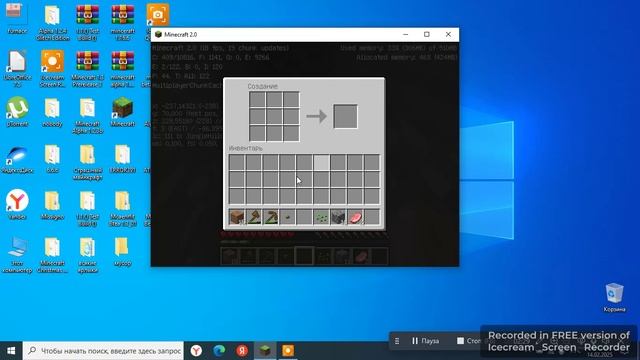Select the Icecream Screen Recorder desktop shortcut
This screenshot has height=360, width=640.
(x=52, y=69)
